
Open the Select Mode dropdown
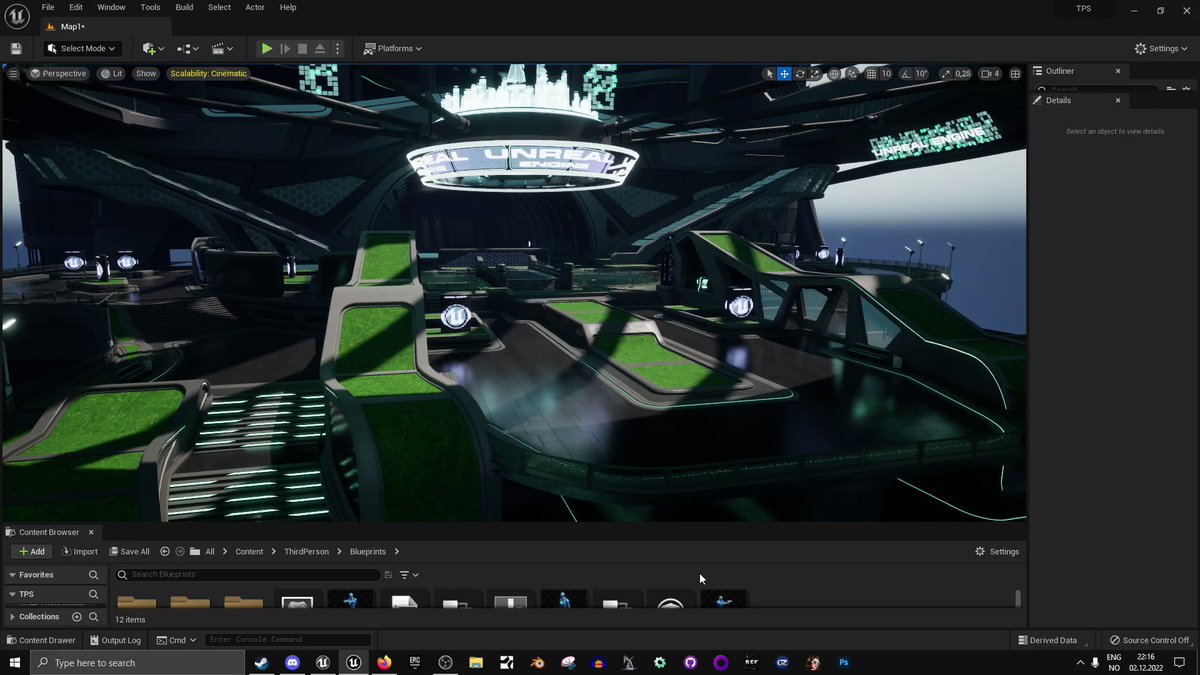pos(80,48)
